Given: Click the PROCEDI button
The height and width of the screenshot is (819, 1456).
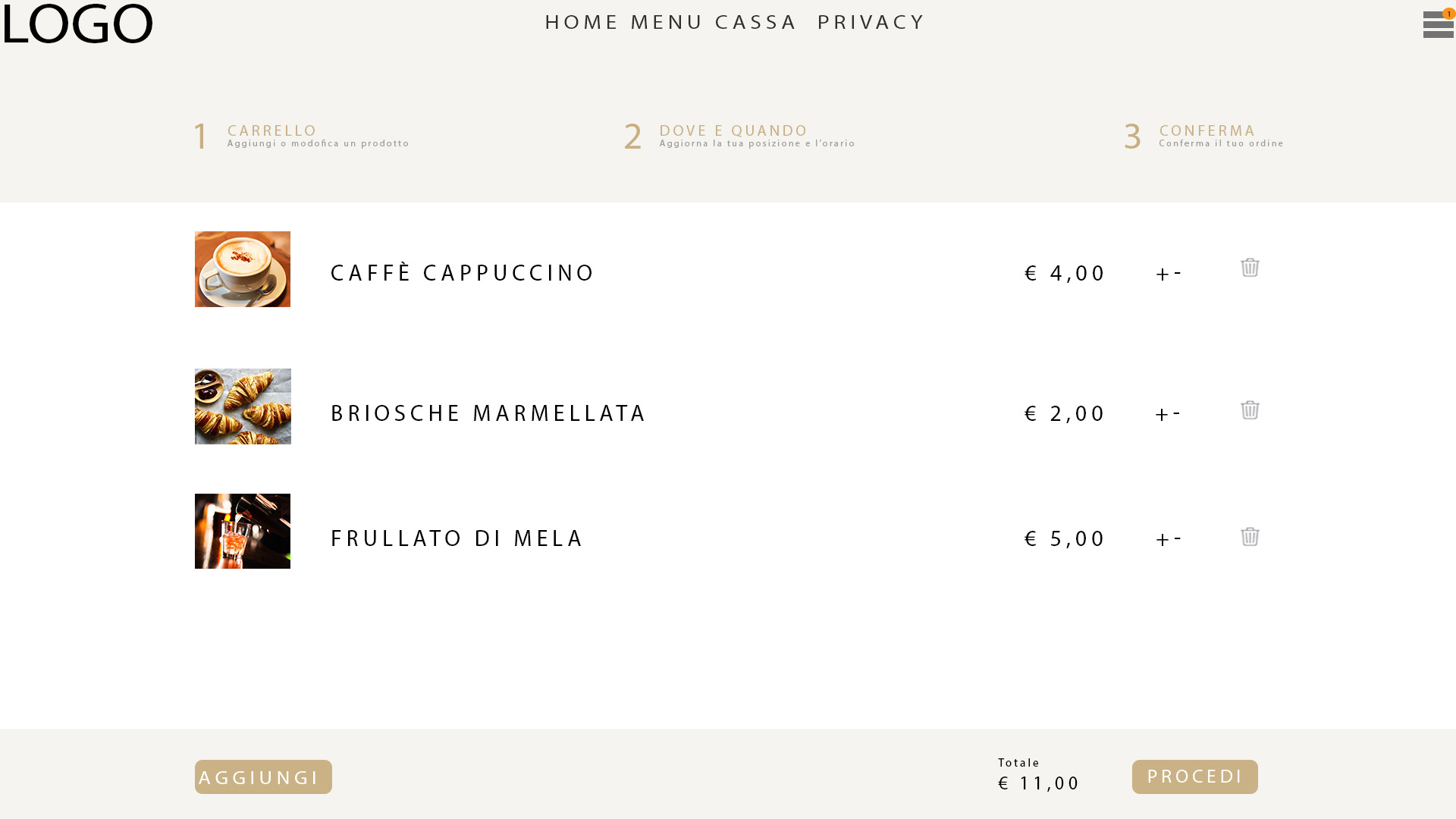Looking at the screenshot, I should point(1194,777).
